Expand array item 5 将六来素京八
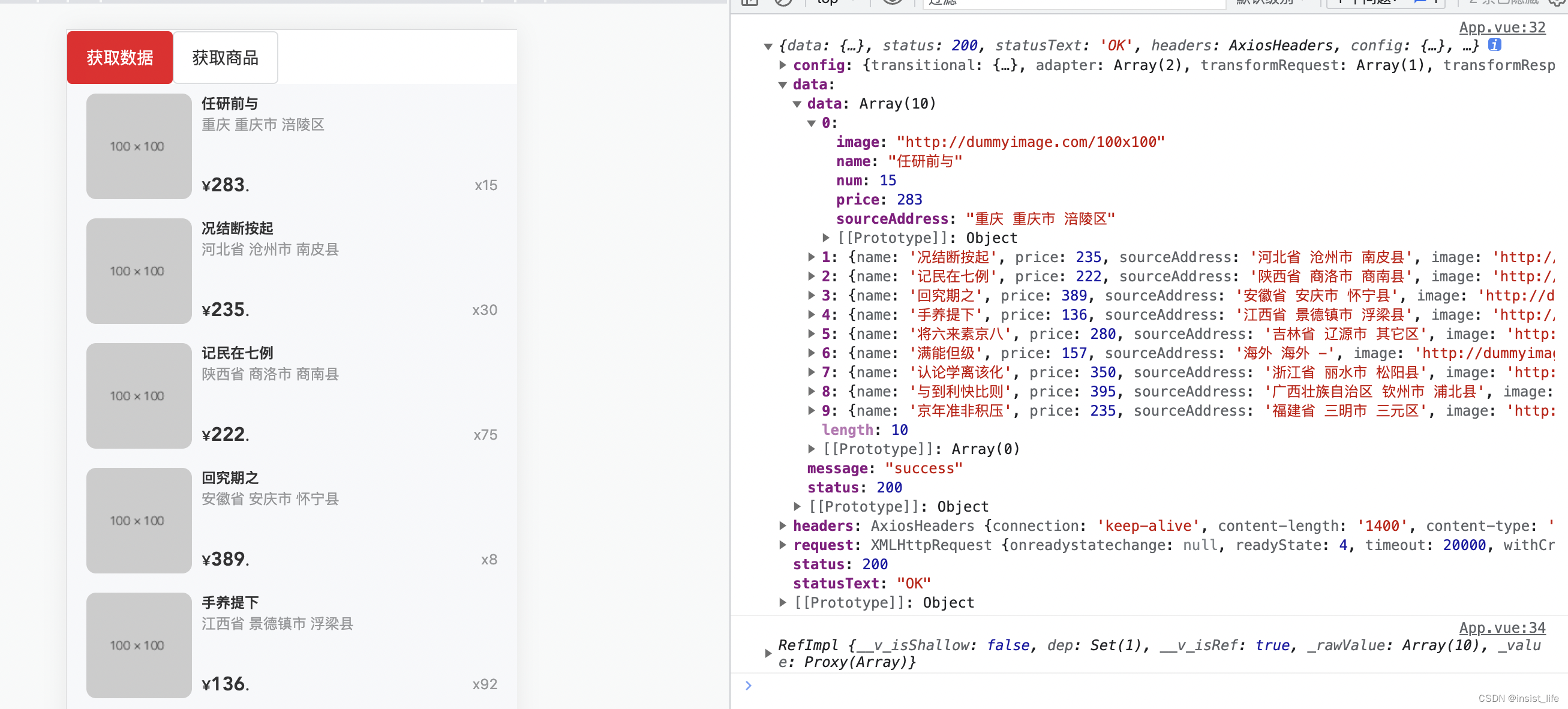1568x709 pixels. coord(812,334)
